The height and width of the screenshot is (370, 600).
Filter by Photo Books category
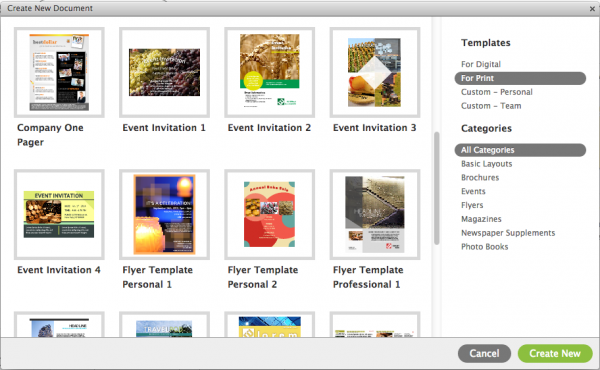point(484,246)
